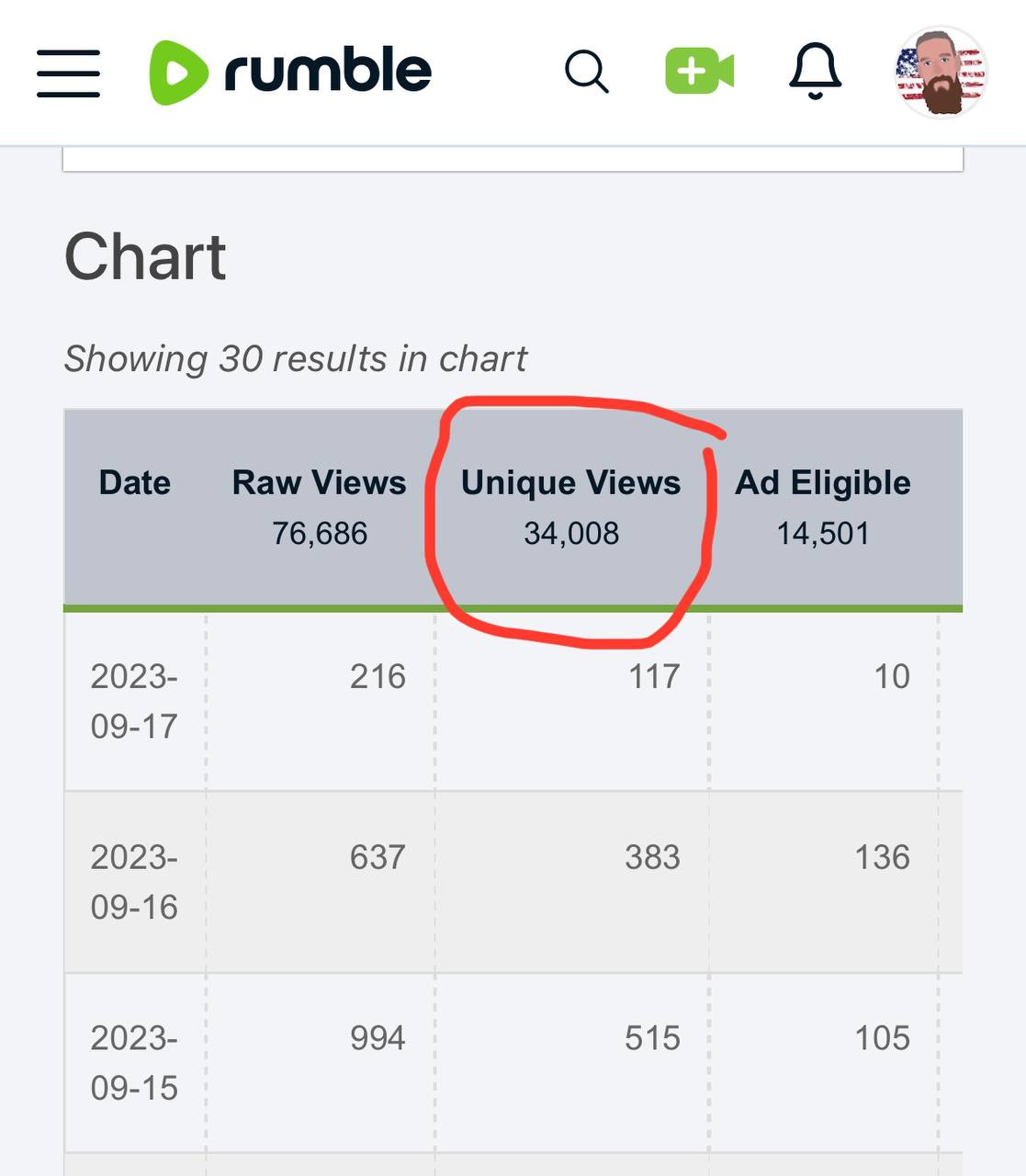The height and width of the screenshot is (1176, 1026).
Task: Open notifications bell
Action: 815,71
